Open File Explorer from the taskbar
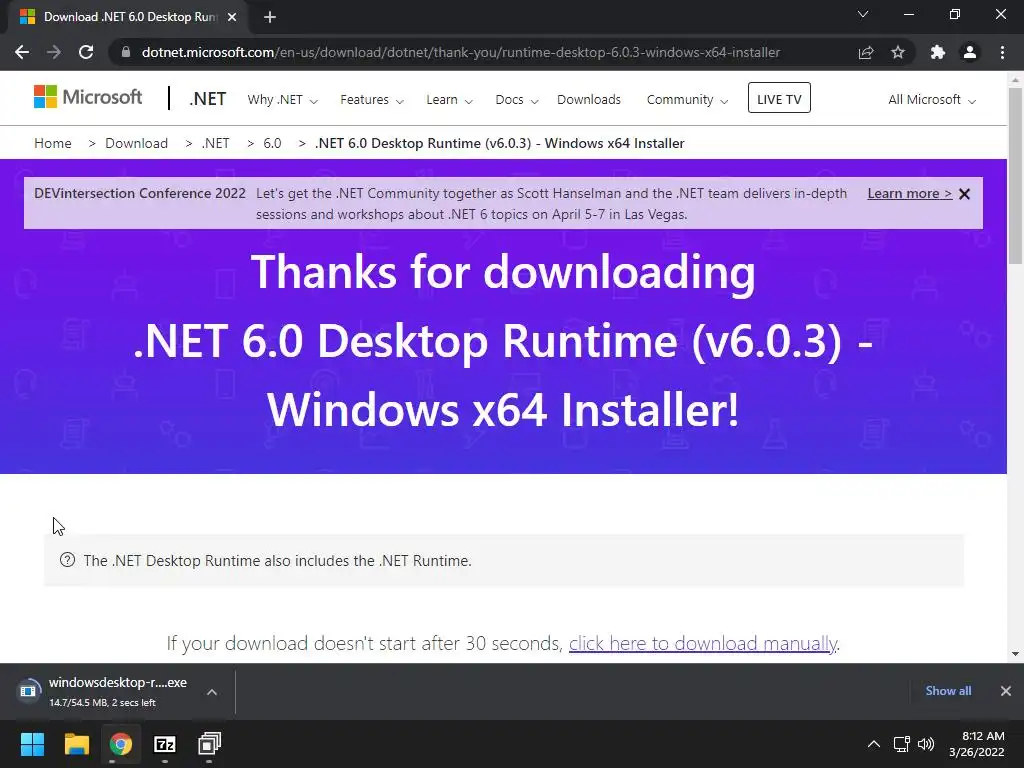Image resolution: width=1024 pixels, height=768 pixels. (x=76, y=744)
